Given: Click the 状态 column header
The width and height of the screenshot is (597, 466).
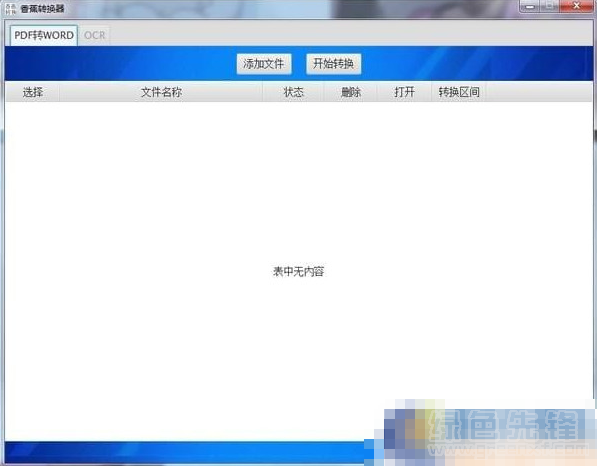Looking at the screenshot, I should click(293, 92).
